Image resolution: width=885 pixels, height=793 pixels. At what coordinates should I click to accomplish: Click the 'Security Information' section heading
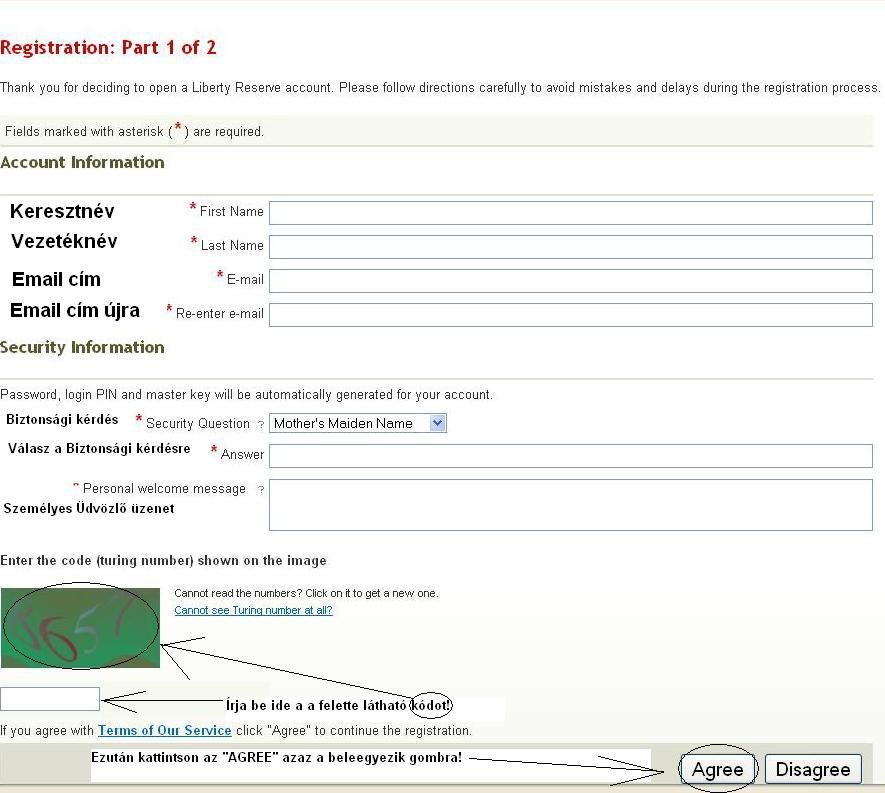(82, 347)
